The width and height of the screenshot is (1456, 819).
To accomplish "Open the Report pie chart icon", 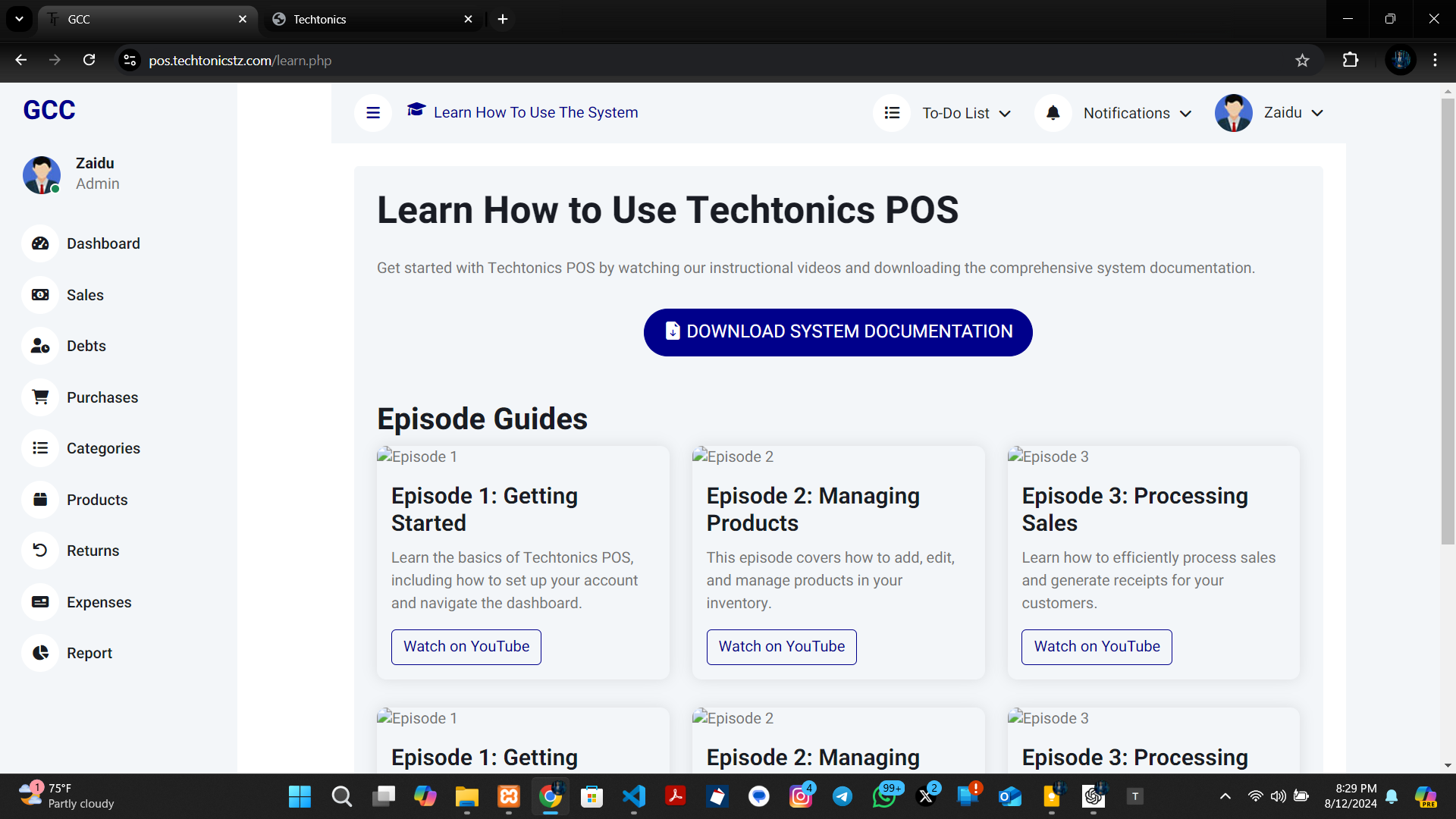I will click(40, 653).
